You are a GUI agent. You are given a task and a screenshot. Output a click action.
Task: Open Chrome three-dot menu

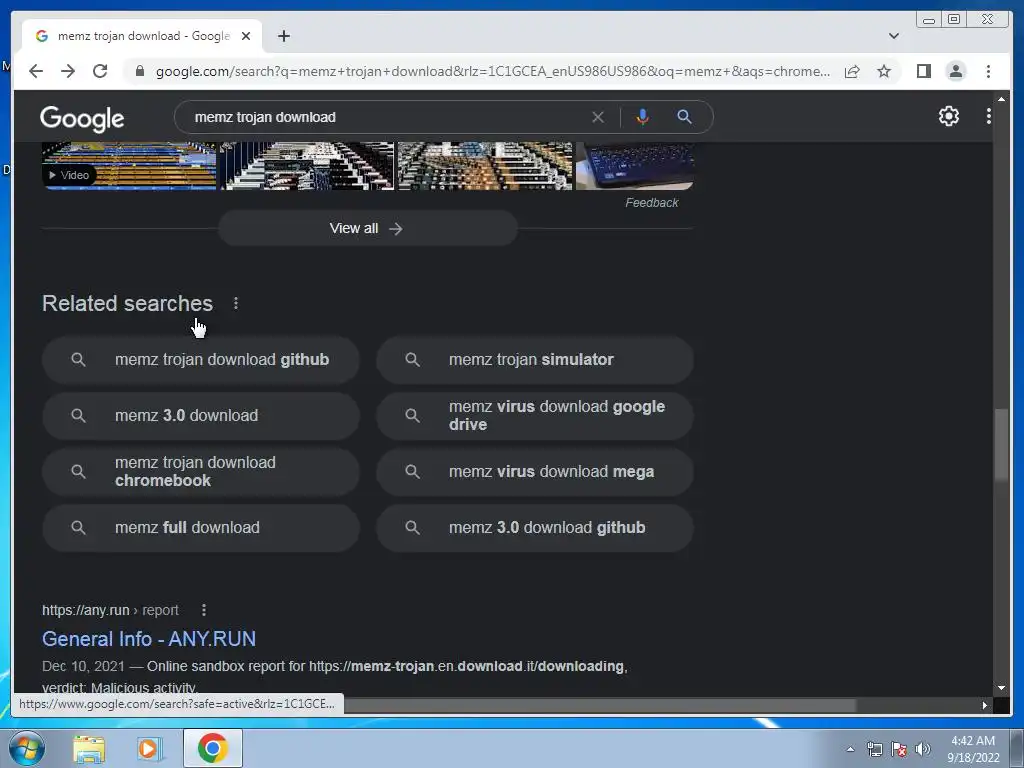[x=988, y=71]
